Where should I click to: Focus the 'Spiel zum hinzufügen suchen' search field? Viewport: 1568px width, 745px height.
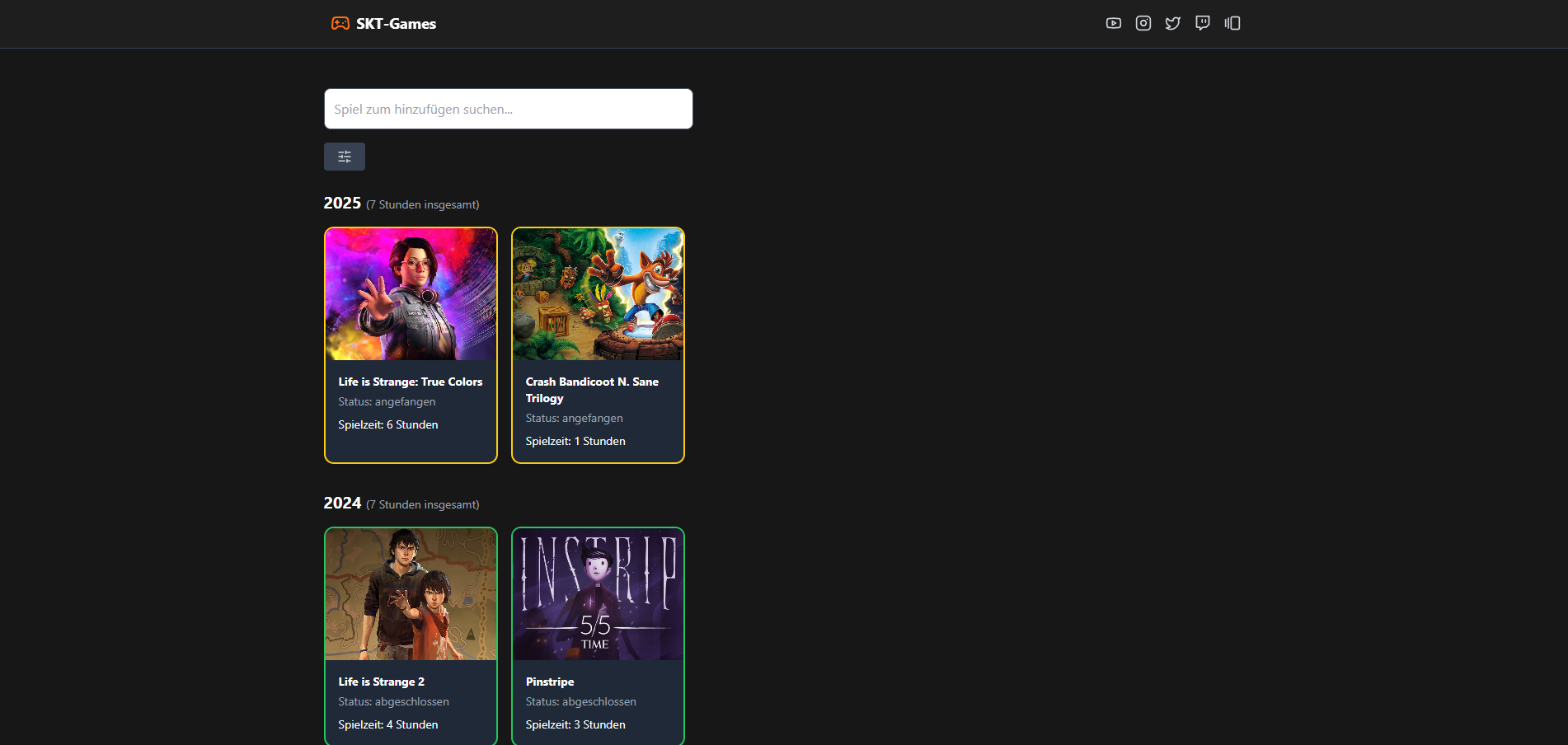point(508,109)
